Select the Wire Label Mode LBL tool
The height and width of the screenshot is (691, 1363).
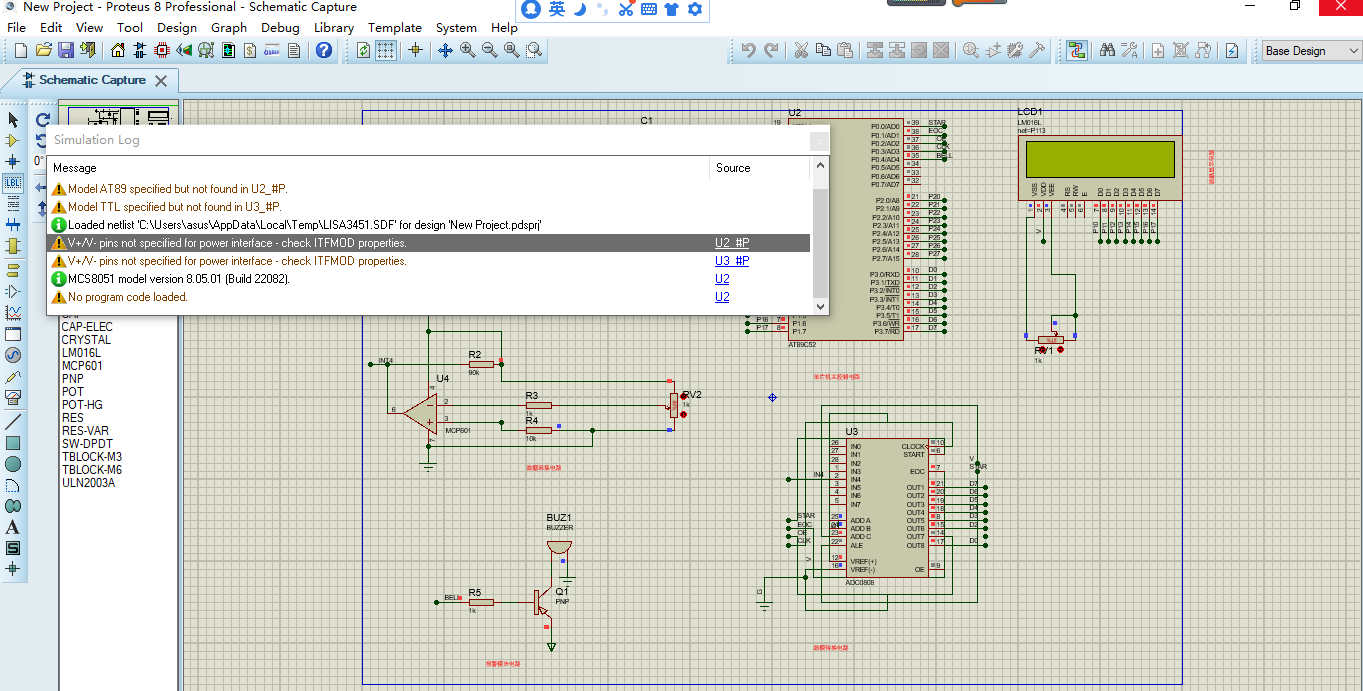click(13, 182)
